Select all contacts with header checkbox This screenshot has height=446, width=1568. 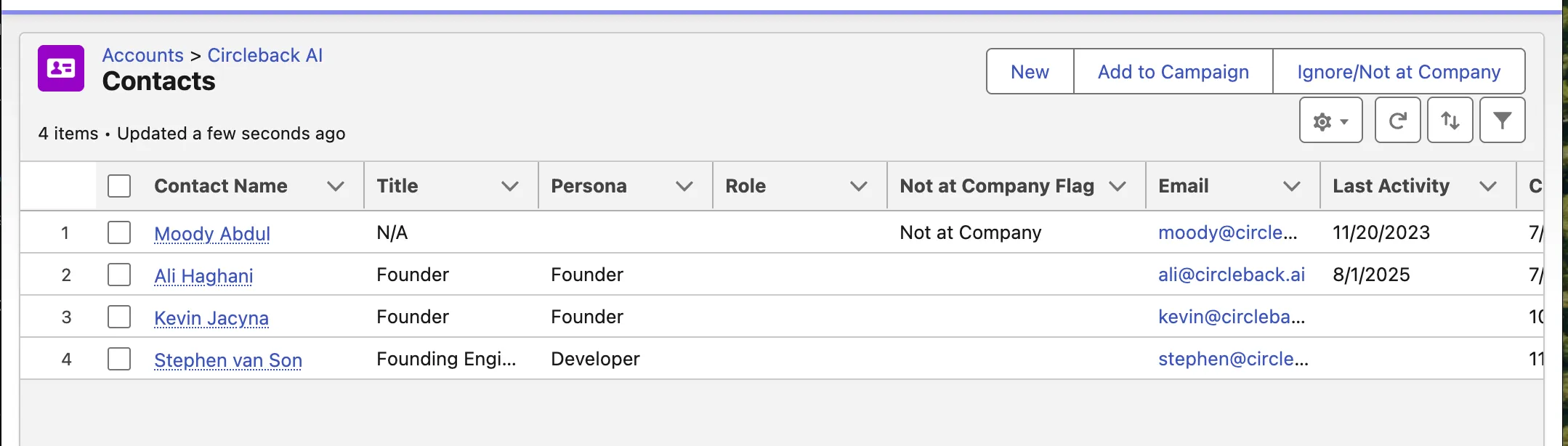coord(119,186)
